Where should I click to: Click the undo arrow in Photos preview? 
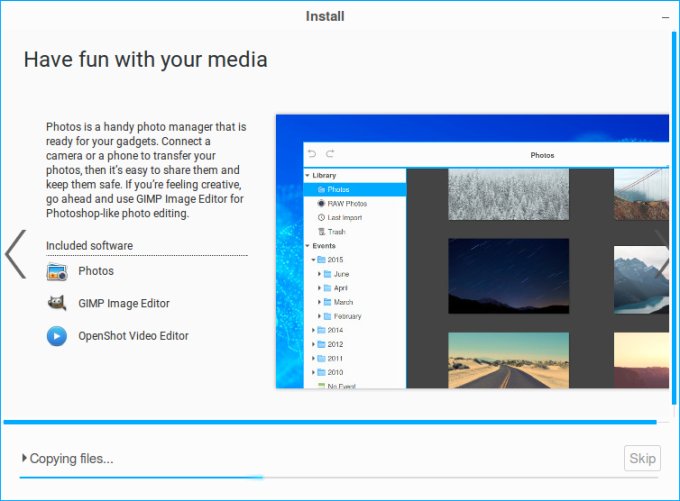[313, 154]
